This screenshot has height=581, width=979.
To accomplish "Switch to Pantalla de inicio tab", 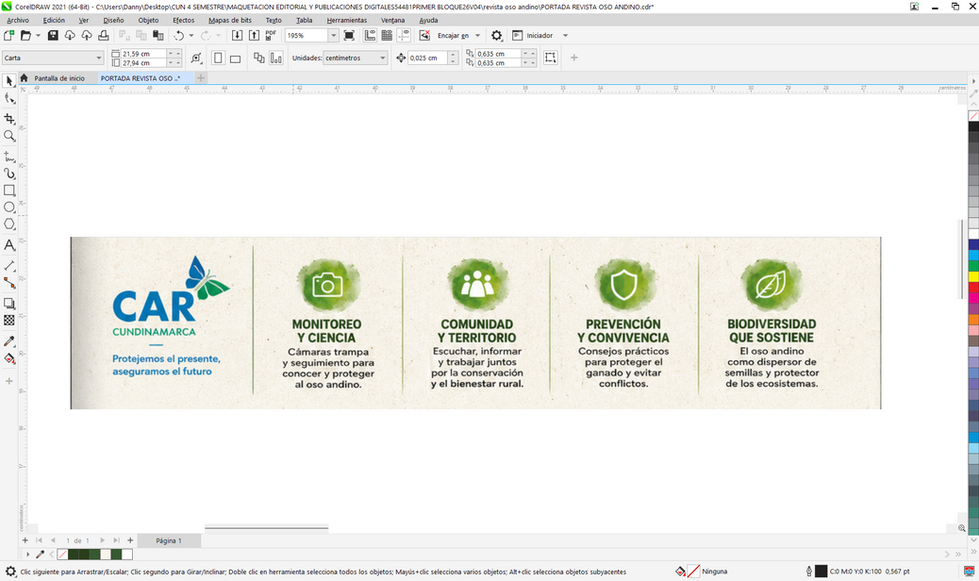I will click(x=59, y=78).
